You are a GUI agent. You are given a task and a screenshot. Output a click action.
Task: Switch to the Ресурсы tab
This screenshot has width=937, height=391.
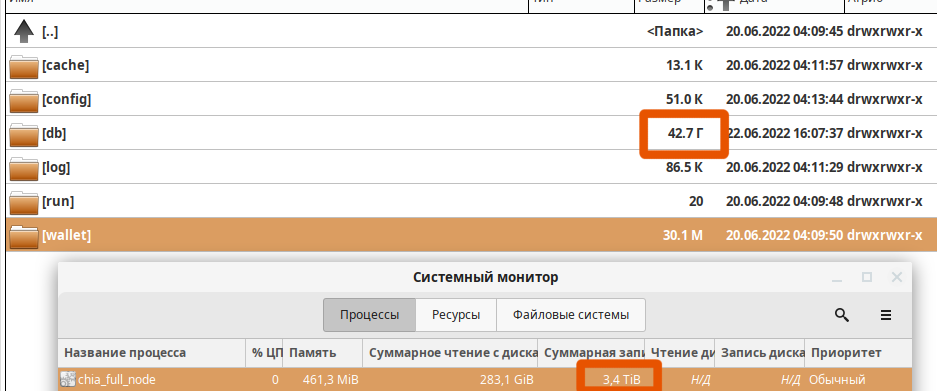pos(456,314)
